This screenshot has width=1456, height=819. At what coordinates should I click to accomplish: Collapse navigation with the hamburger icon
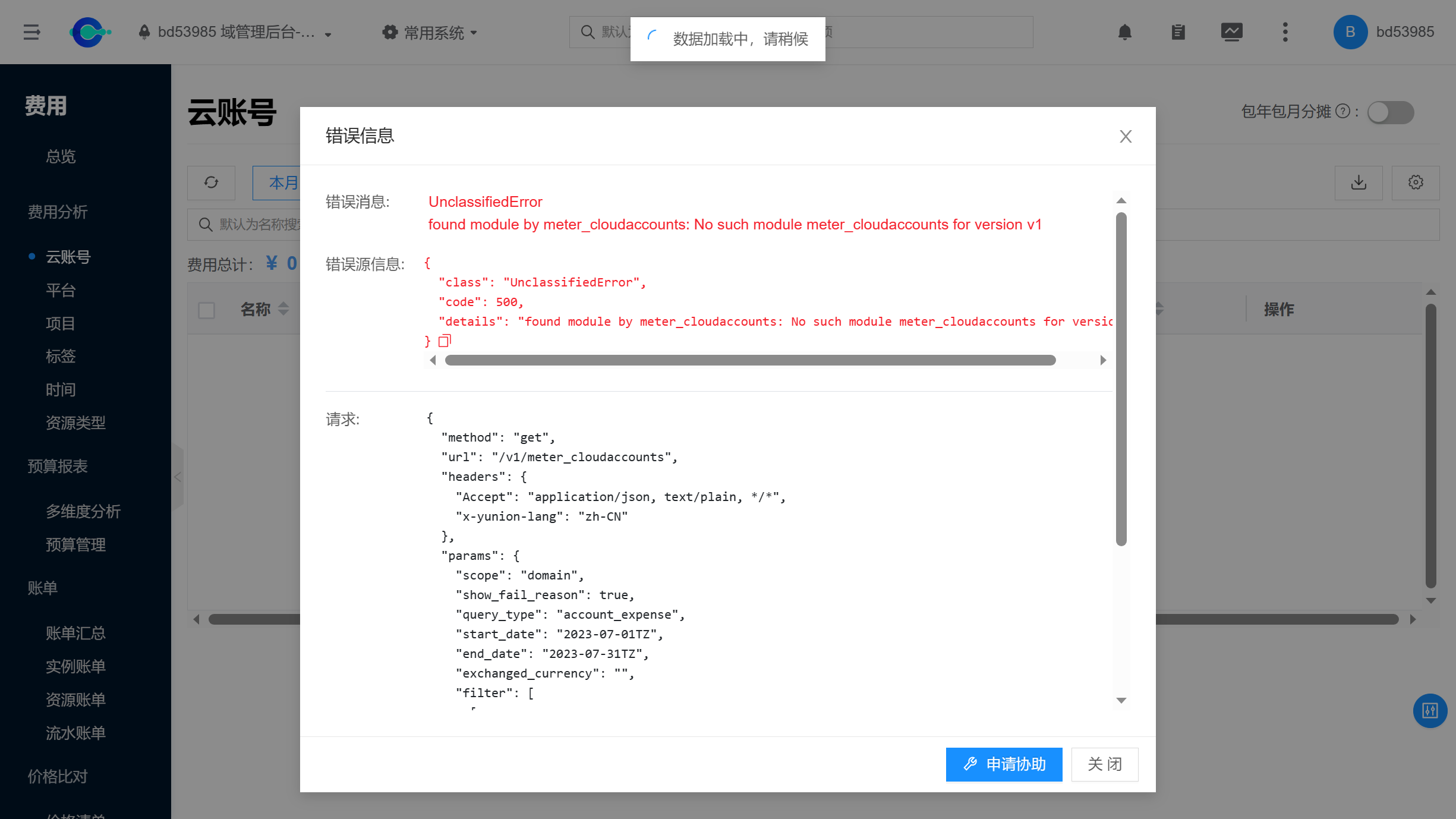(x=31, y=32)
